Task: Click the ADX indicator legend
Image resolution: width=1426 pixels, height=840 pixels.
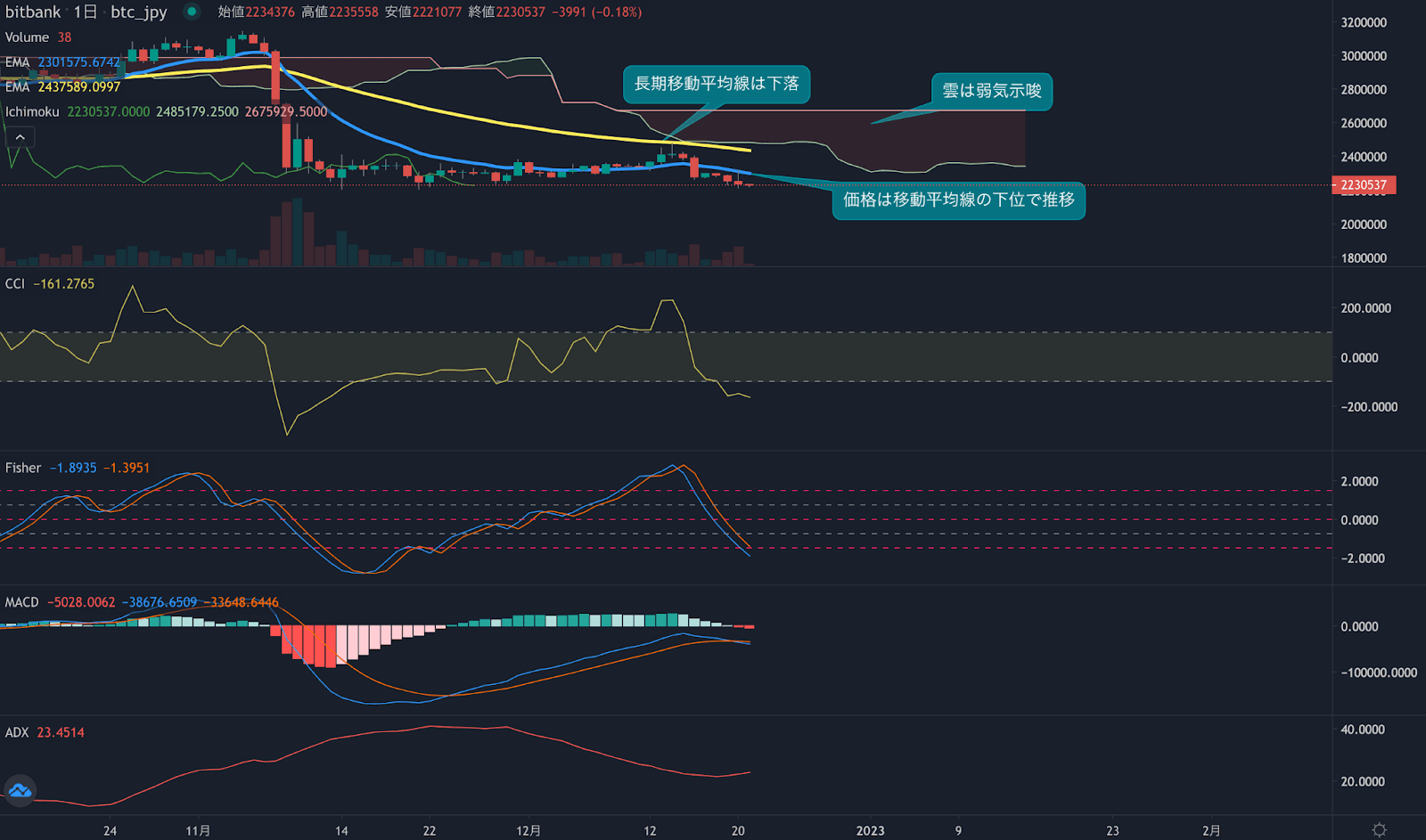Action: click(x=16, y=731)
